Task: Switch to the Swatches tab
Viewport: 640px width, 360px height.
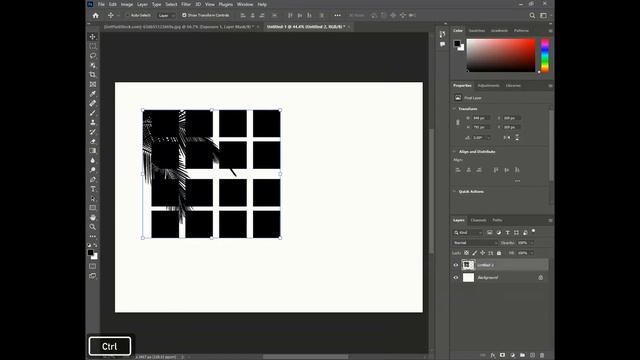Action: (476, 31)
